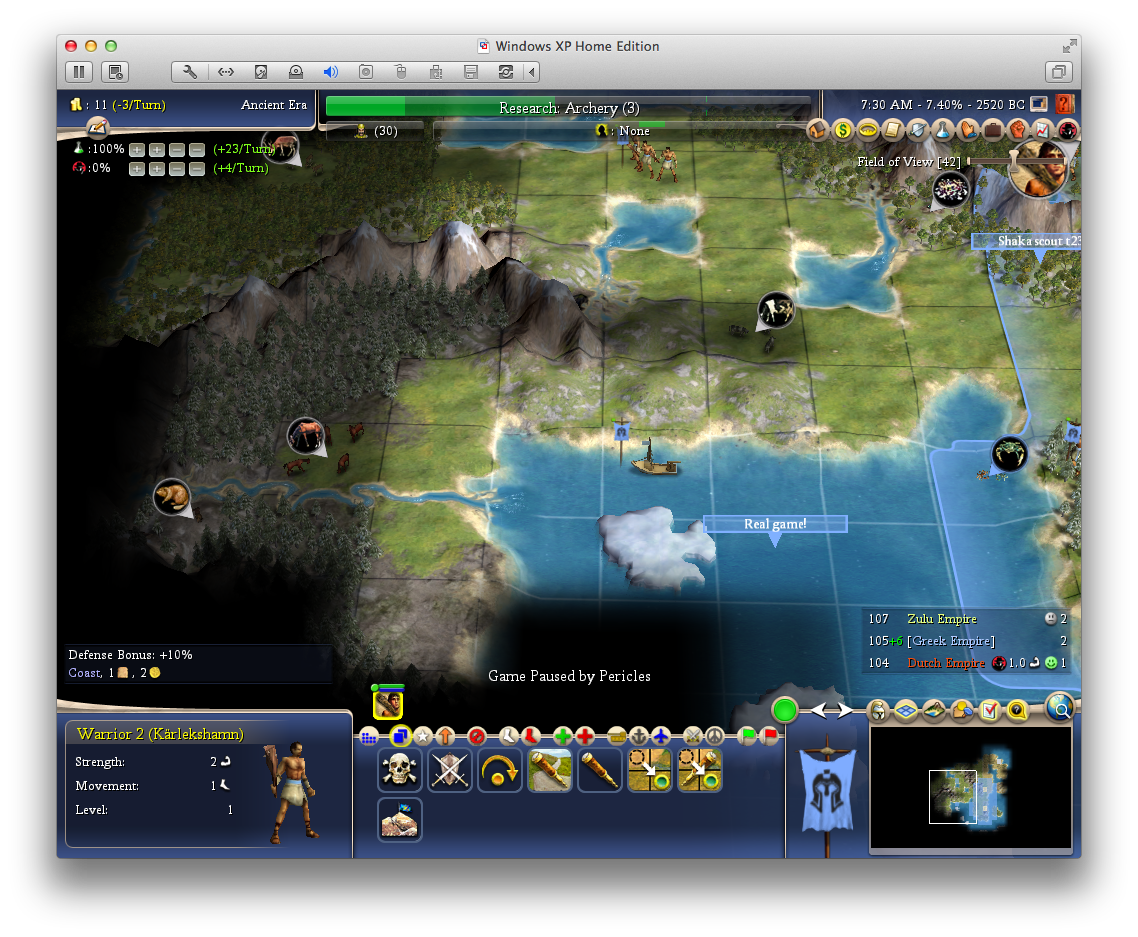Click the crossed-swords shield action button
The width and height of the screenshot is (1138, 937).
pyautogui.click(x=449, y=770)
